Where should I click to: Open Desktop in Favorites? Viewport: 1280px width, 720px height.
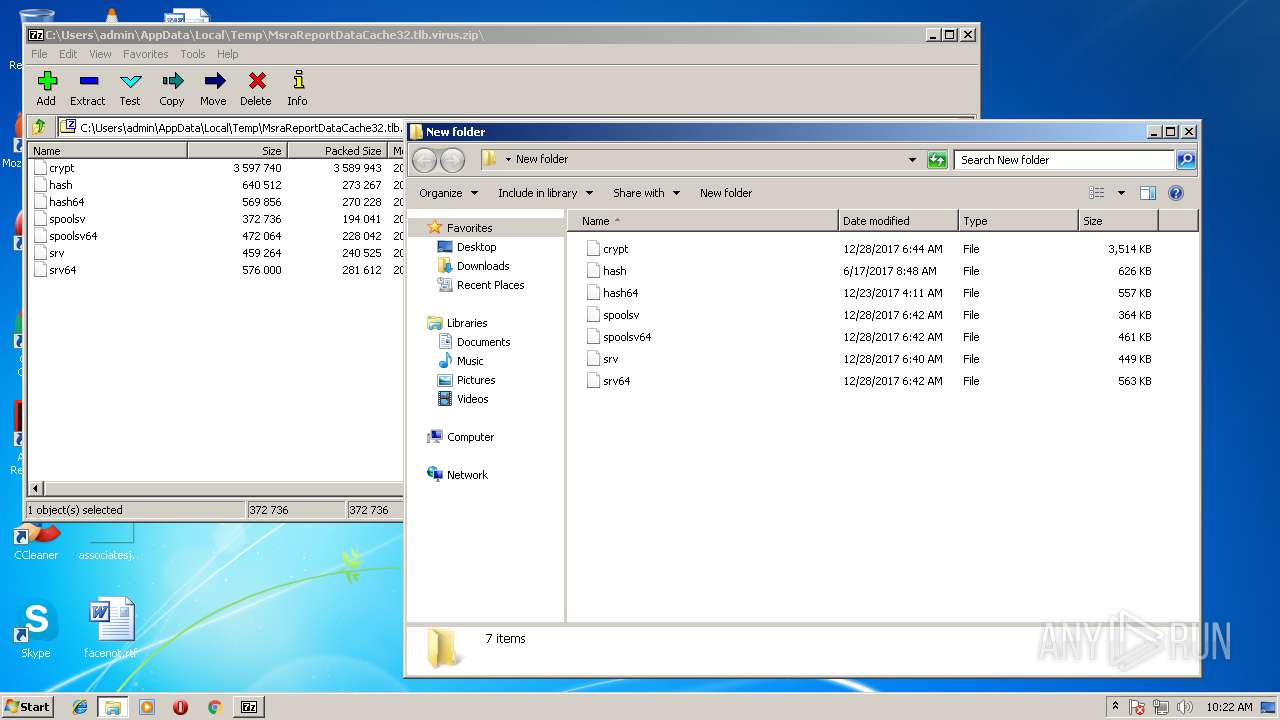click(x=476, y=247)
